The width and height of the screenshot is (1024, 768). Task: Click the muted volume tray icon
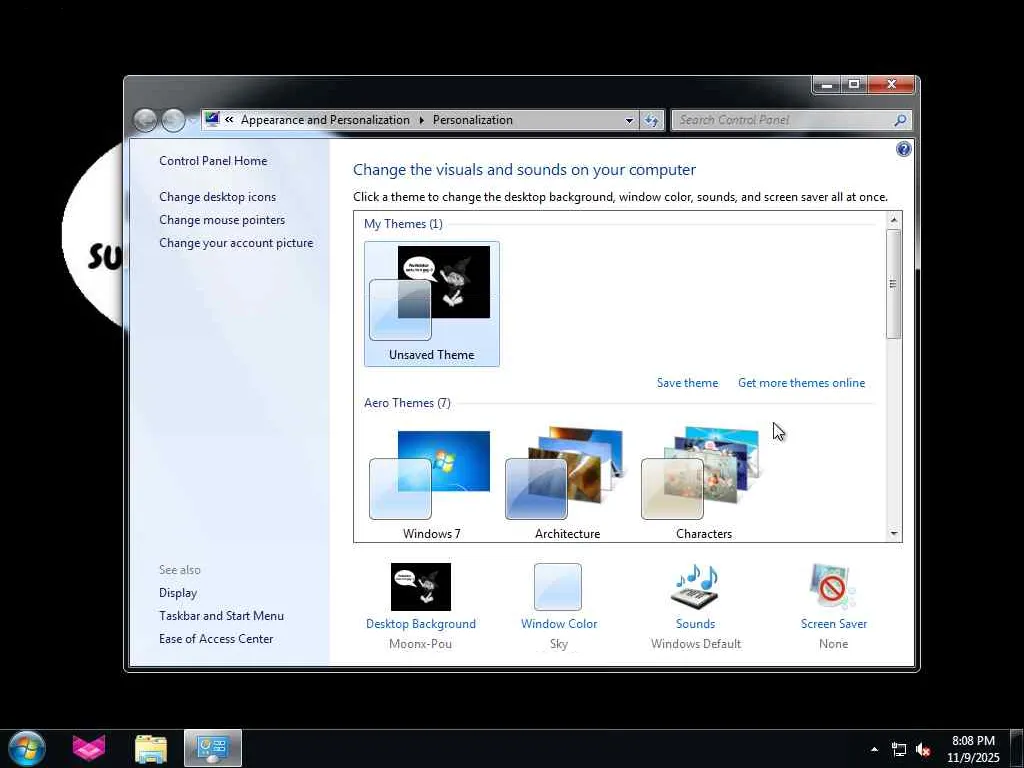pyautogui.click(x=923, y=750)
